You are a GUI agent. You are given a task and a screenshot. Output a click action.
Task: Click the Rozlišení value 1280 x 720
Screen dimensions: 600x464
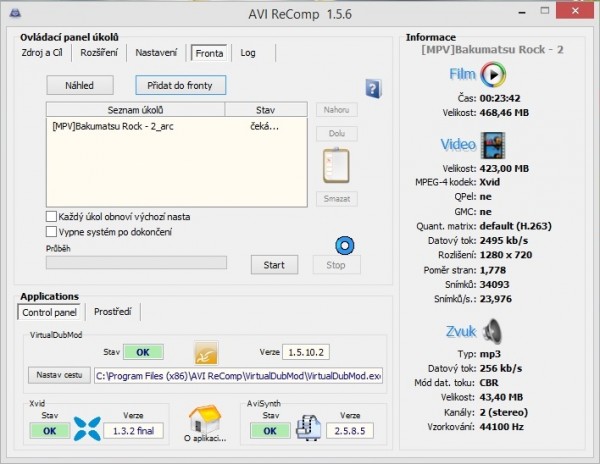tap(506, 255)
